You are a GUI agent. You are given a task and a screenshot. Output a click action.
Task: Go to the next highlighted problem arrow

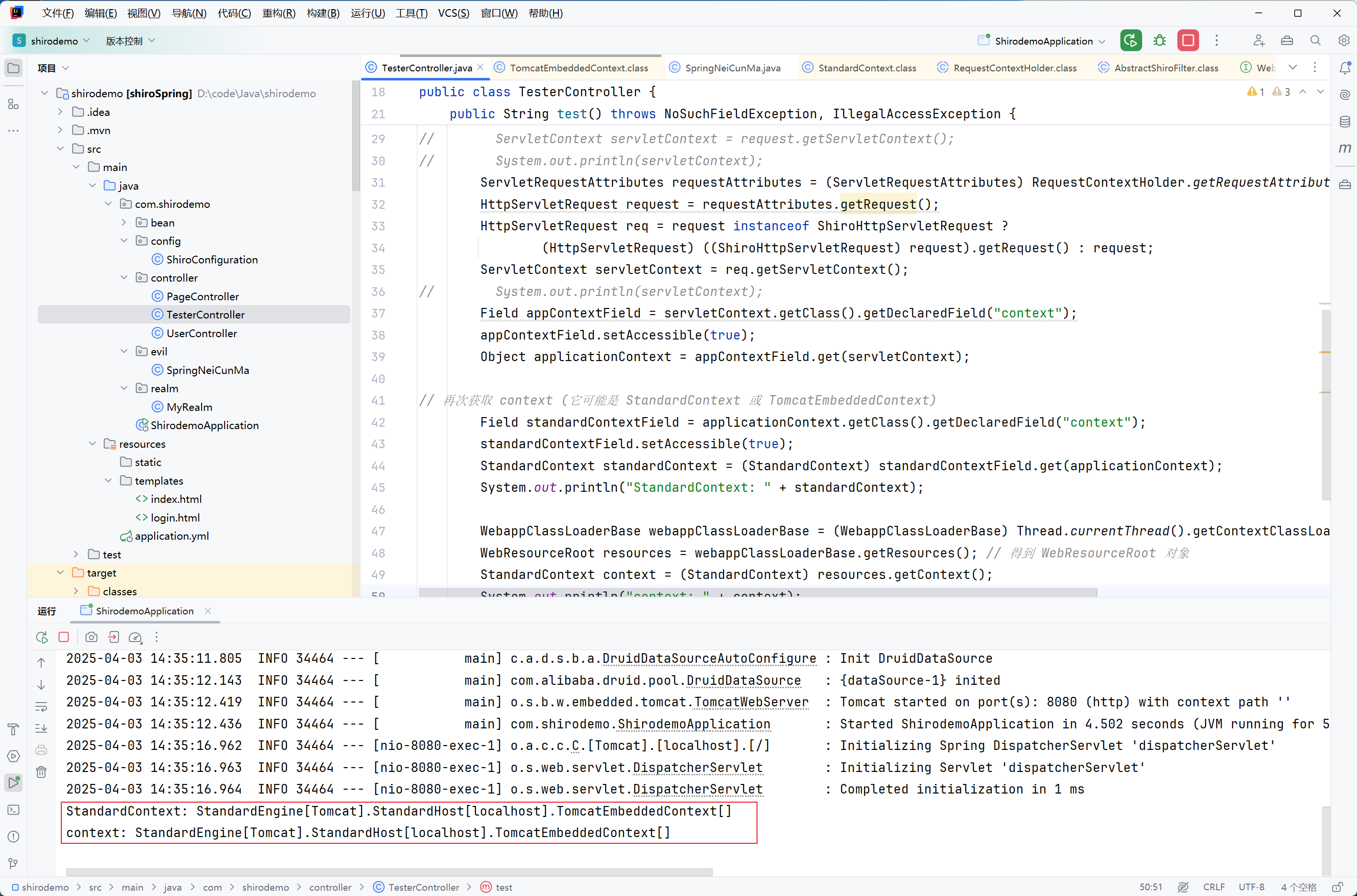pyautogui.click(x=1321, y=92)
